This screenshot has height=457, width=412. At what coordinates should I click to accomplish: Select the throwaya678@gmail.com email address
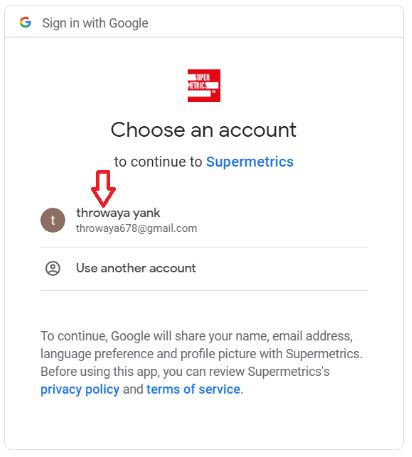coord(136,228)
